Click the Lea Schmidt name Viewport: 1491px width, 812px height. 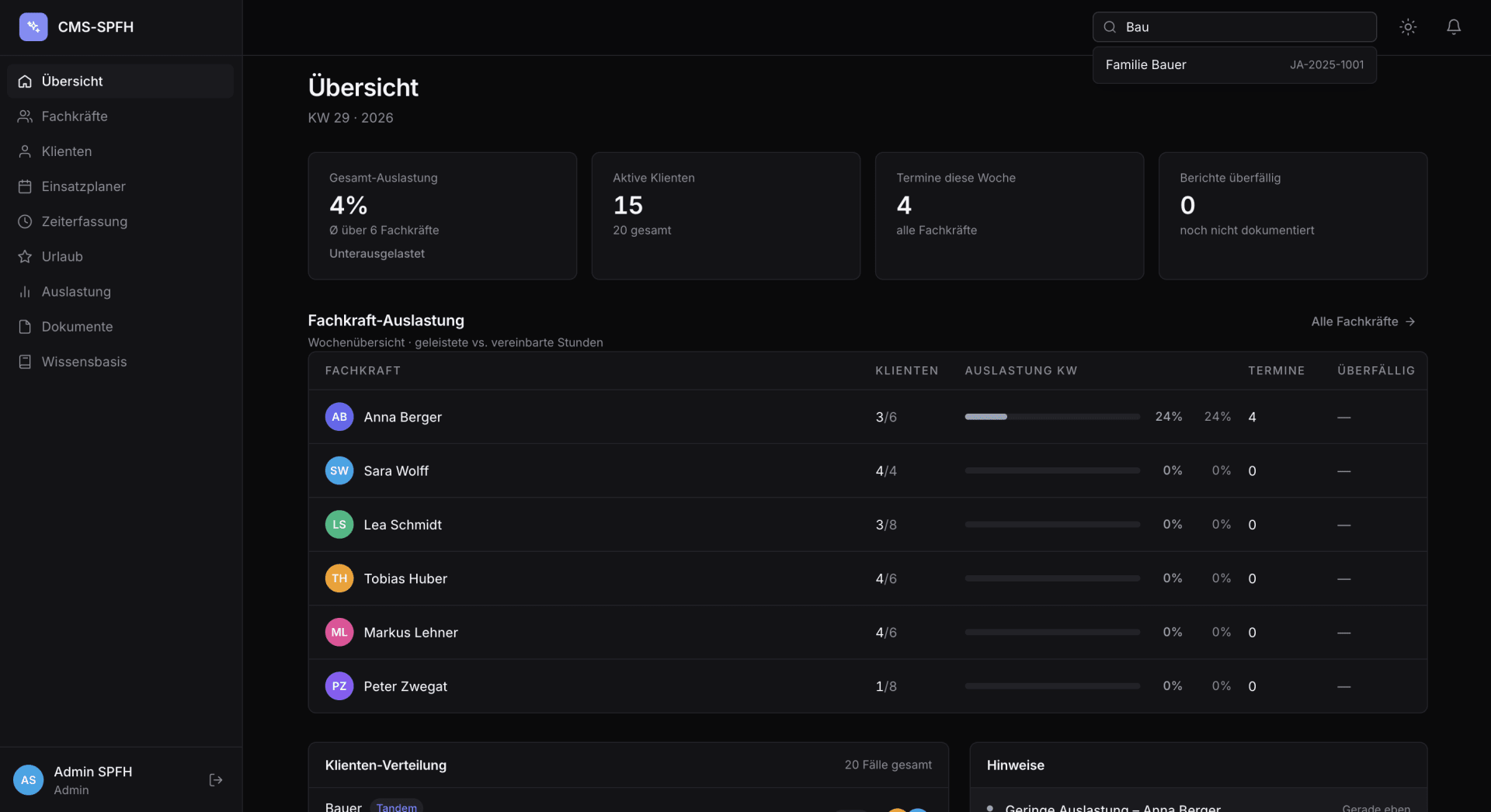[402, 525]
